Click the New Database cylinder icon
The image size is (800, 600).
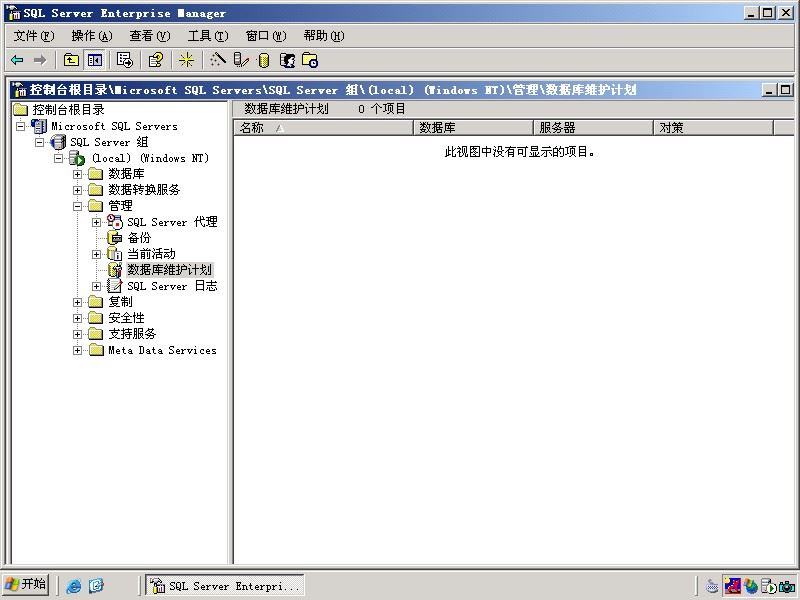264,60
